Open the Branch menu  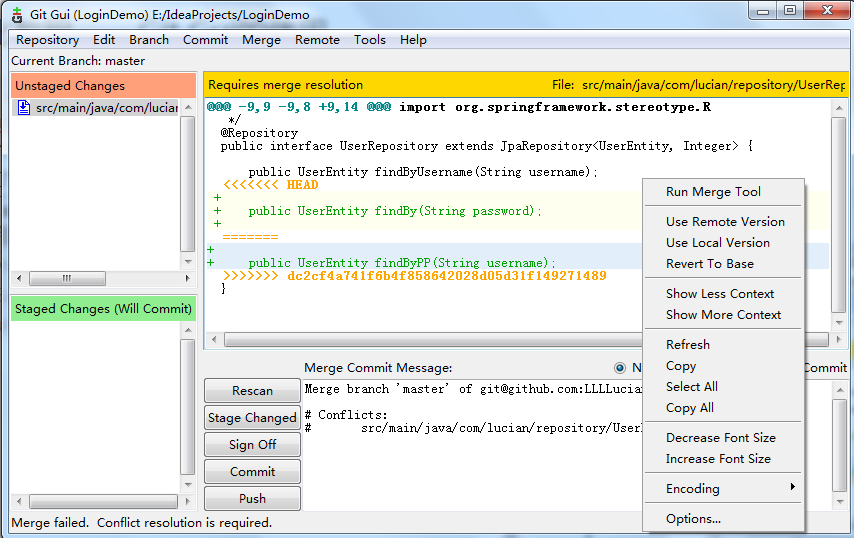pos(149,40)
